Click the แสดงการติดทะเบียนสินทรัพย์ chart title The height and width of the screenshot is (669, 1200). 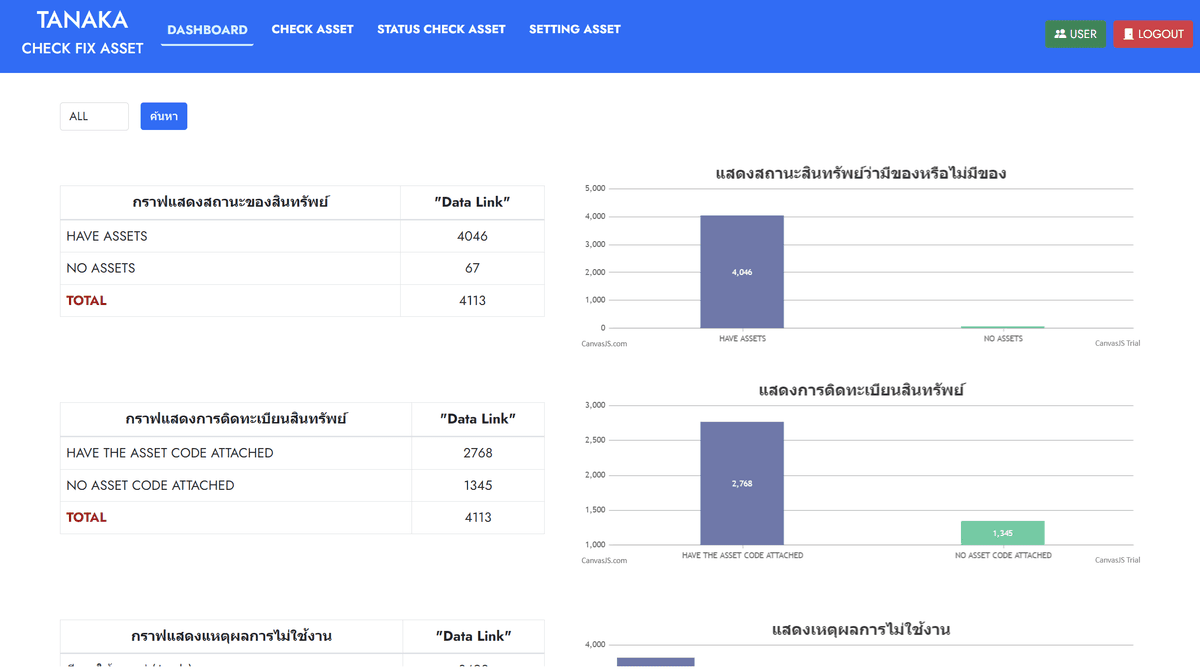pyautogui.click(x=861, y=390)
